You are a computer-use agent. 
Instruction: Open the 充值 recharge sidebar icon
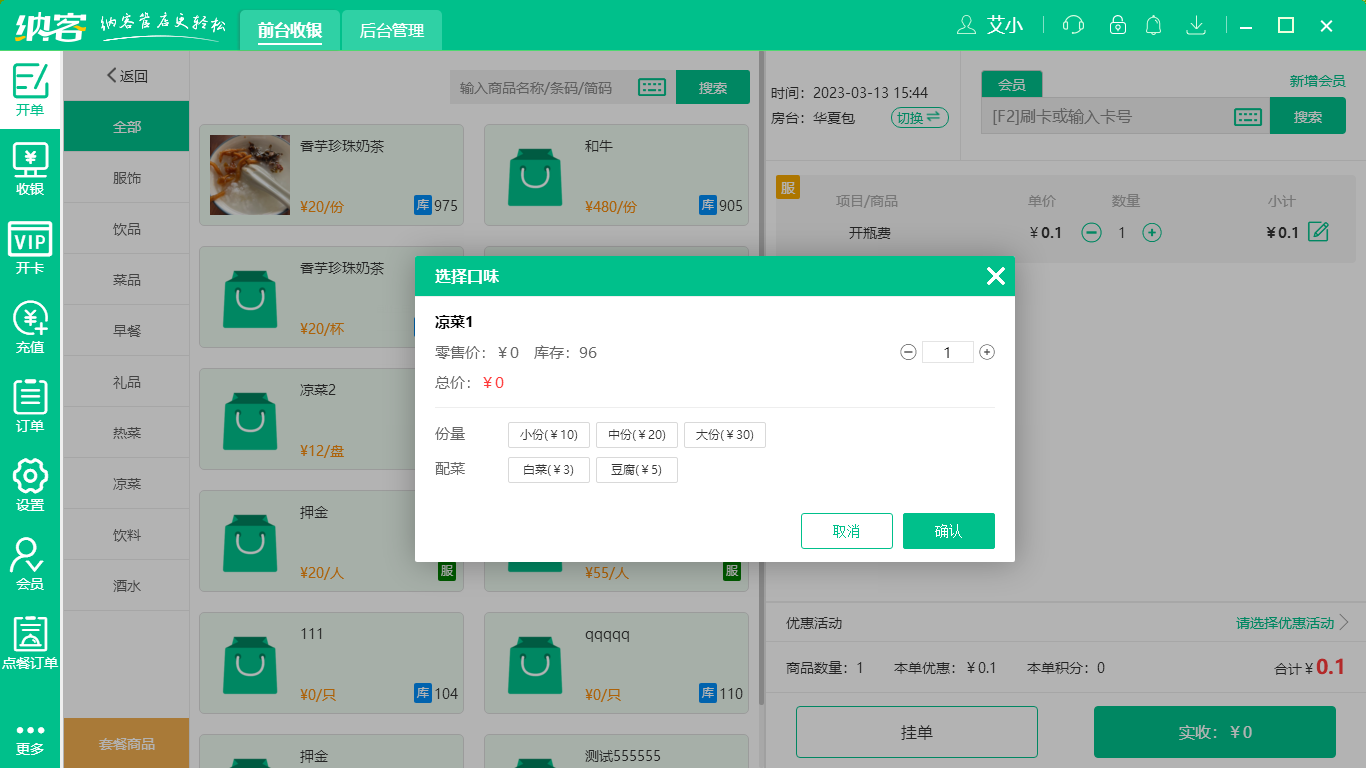coord(30,327)
